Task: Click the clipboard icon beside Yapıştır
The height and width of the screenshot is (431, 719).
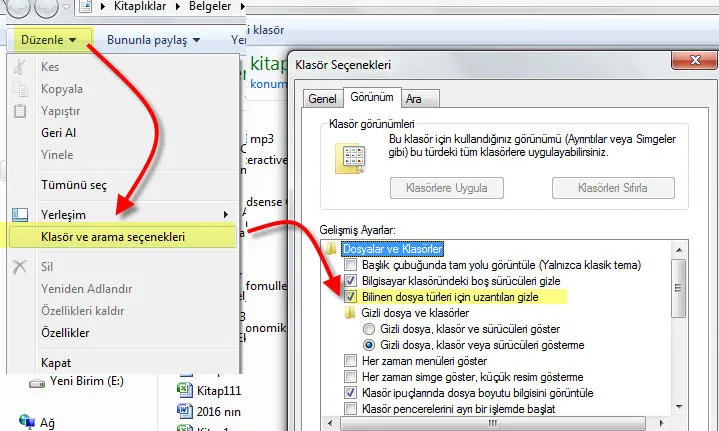Action: (19, 111)
